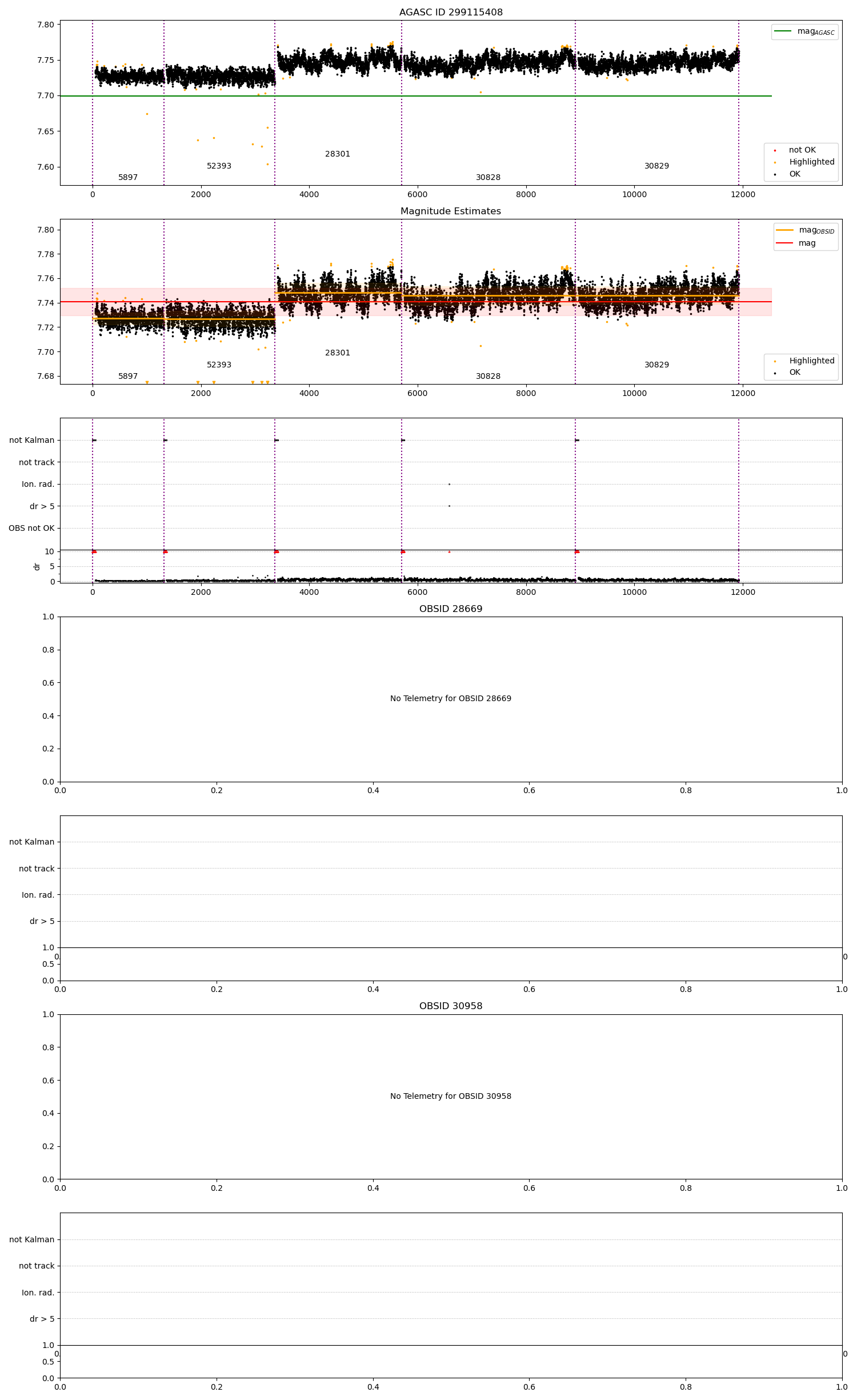Click the orange mag OBSID legend line
Viewport: 857px width, 1400px height.
click(785, 230)
